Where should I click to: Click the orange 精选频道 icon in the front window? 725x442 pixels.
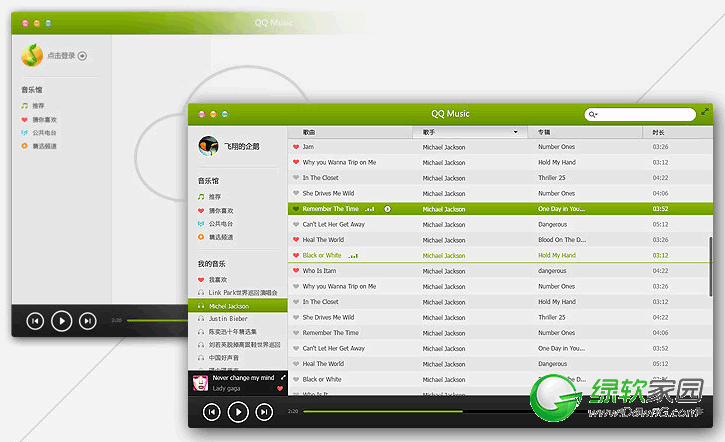pyautogui.click(x=201, y=237)
